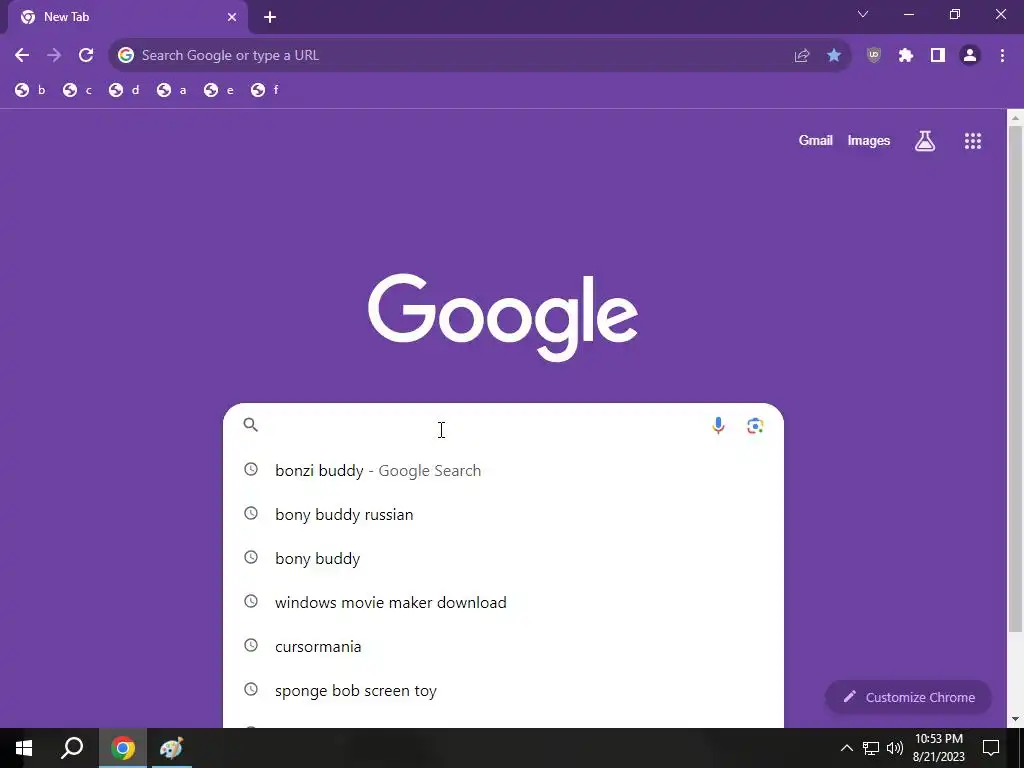The height and width of the screenshot is (768, 1024).
Task: Open Windows taskbar search
Action: 72,748
